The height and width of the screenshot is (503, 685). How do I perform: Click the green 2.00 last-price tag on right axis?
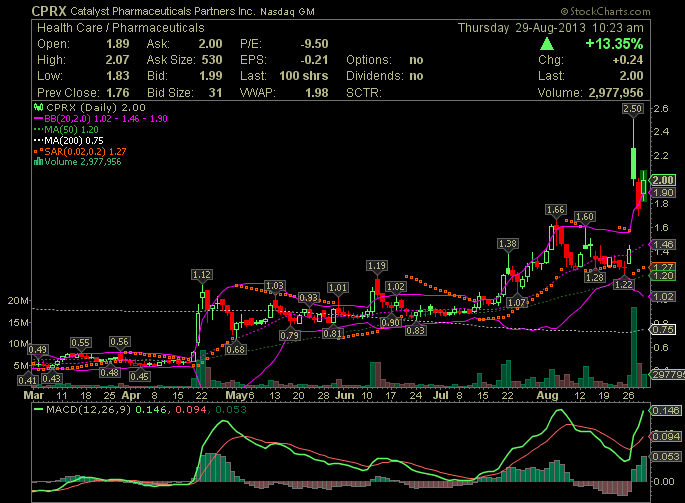[664, 179]
